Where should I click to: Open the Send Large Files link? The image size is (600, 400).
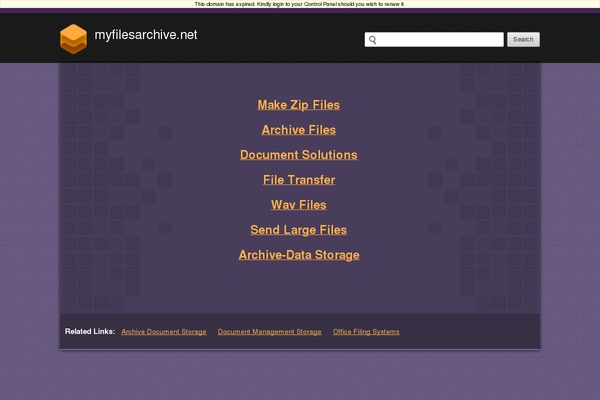pos(298,230)
